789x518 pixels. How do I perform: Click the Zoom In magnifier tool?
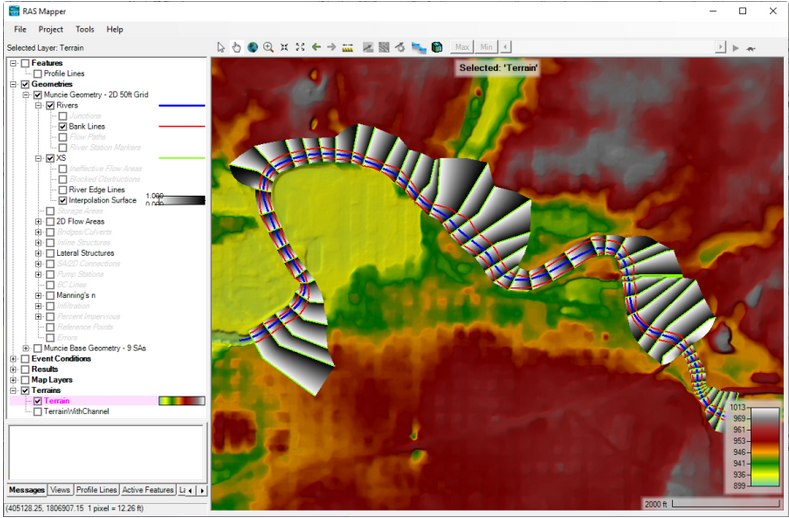coord(268,47)
